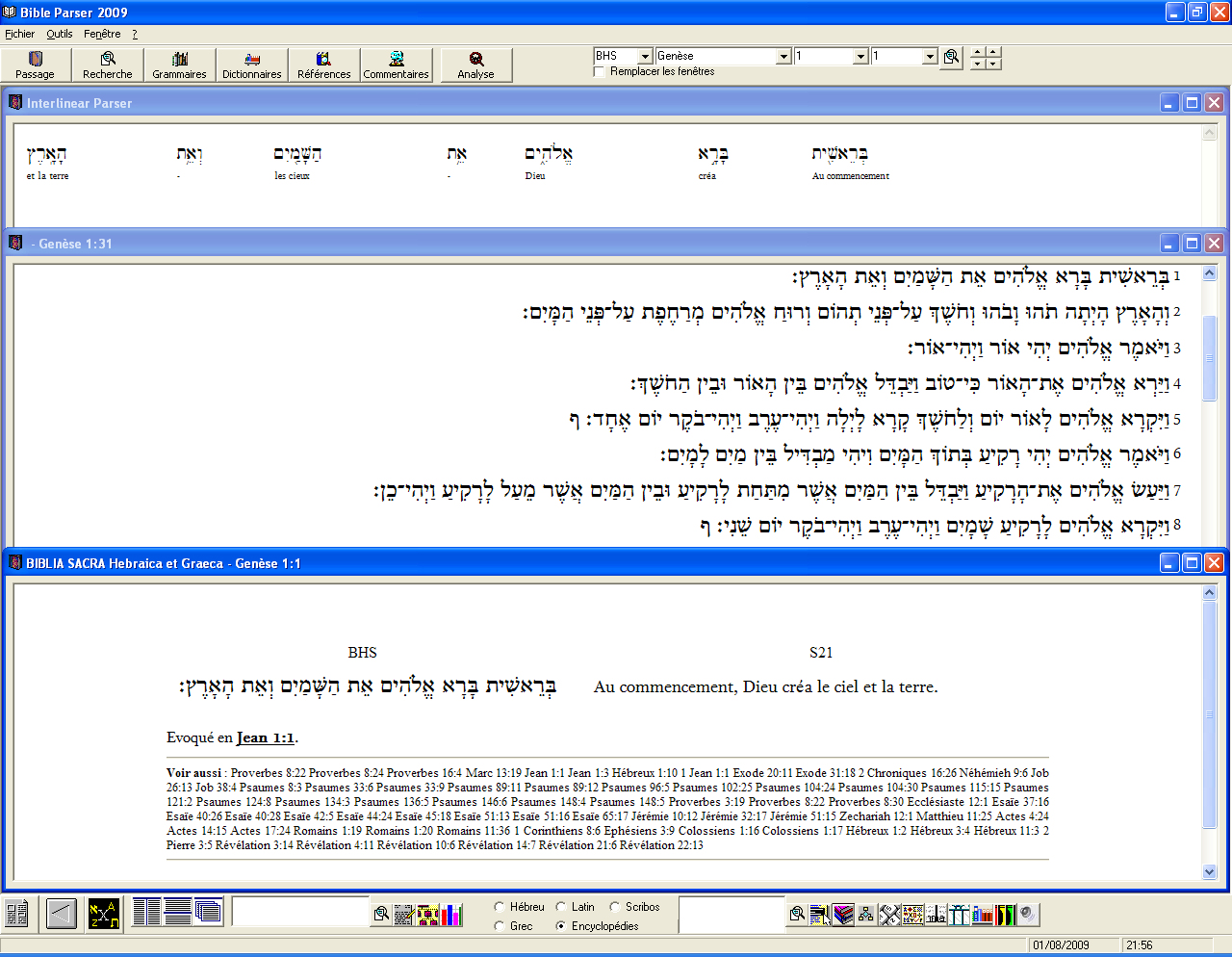Screen dimensions: 1232x957
Task: Click the yellow Hebrew alphabet icon
Action: coord(104,913)
